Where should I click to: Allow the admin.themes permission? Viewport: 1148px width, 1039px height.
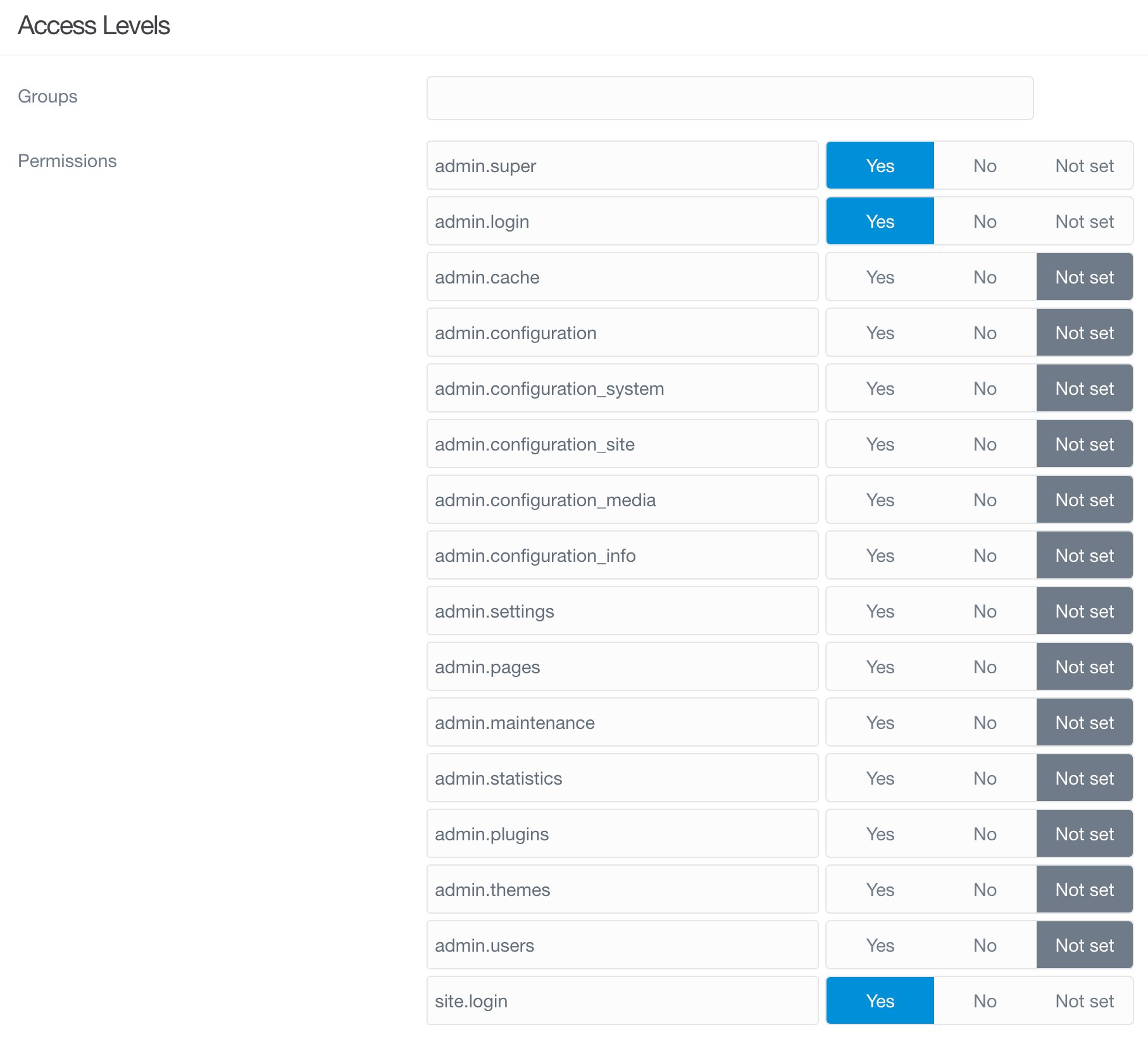pyautogui.click(x=880, y=889)
